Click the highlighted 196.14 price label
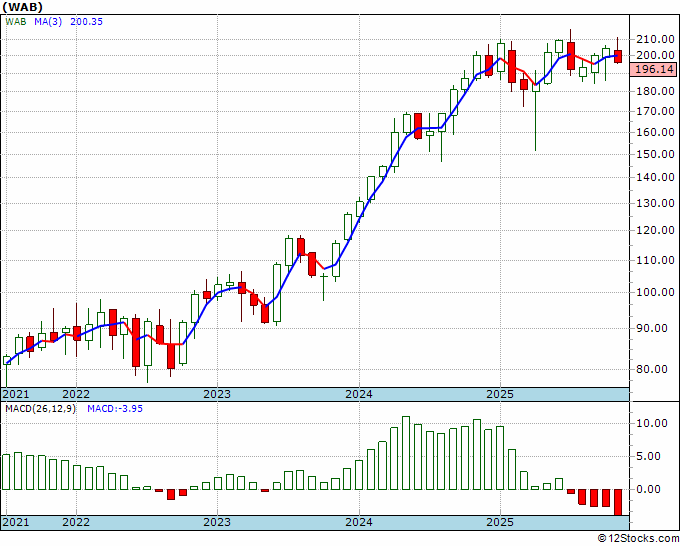Screen dimensions: 680x546 [x=654, y=69]
